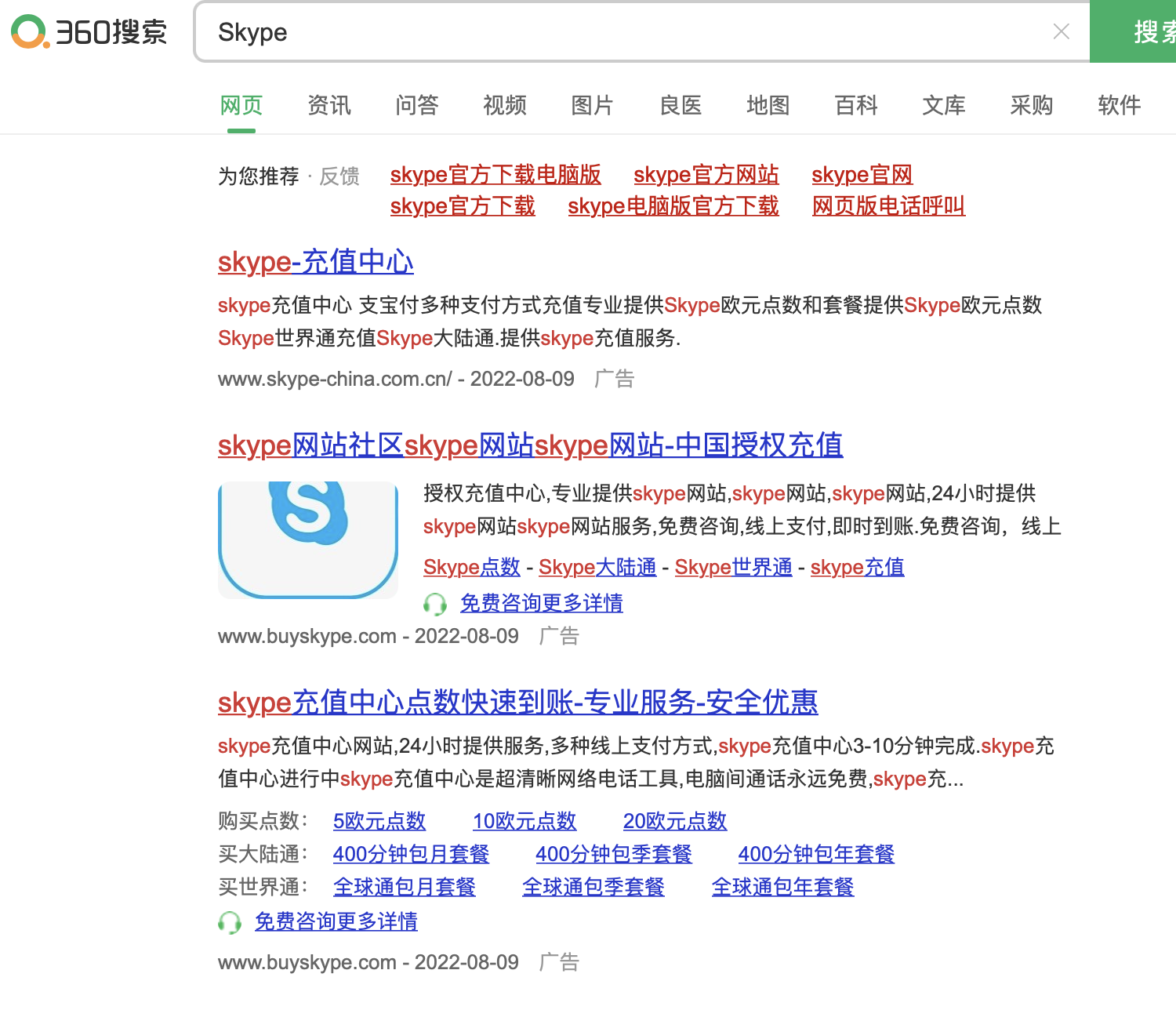1176x1010 pixels.
Task: Click 买世界通 row label
Action: point(263,887)
